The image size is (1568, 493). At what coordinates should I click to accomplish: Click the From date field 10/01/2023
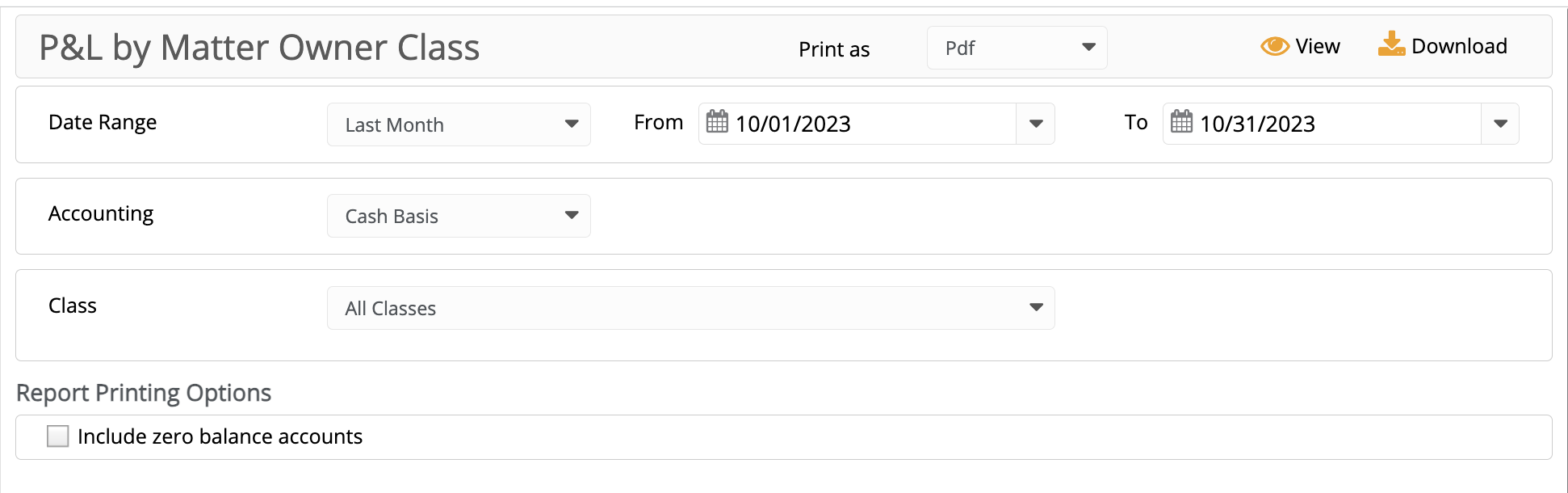tap(857, 124)
